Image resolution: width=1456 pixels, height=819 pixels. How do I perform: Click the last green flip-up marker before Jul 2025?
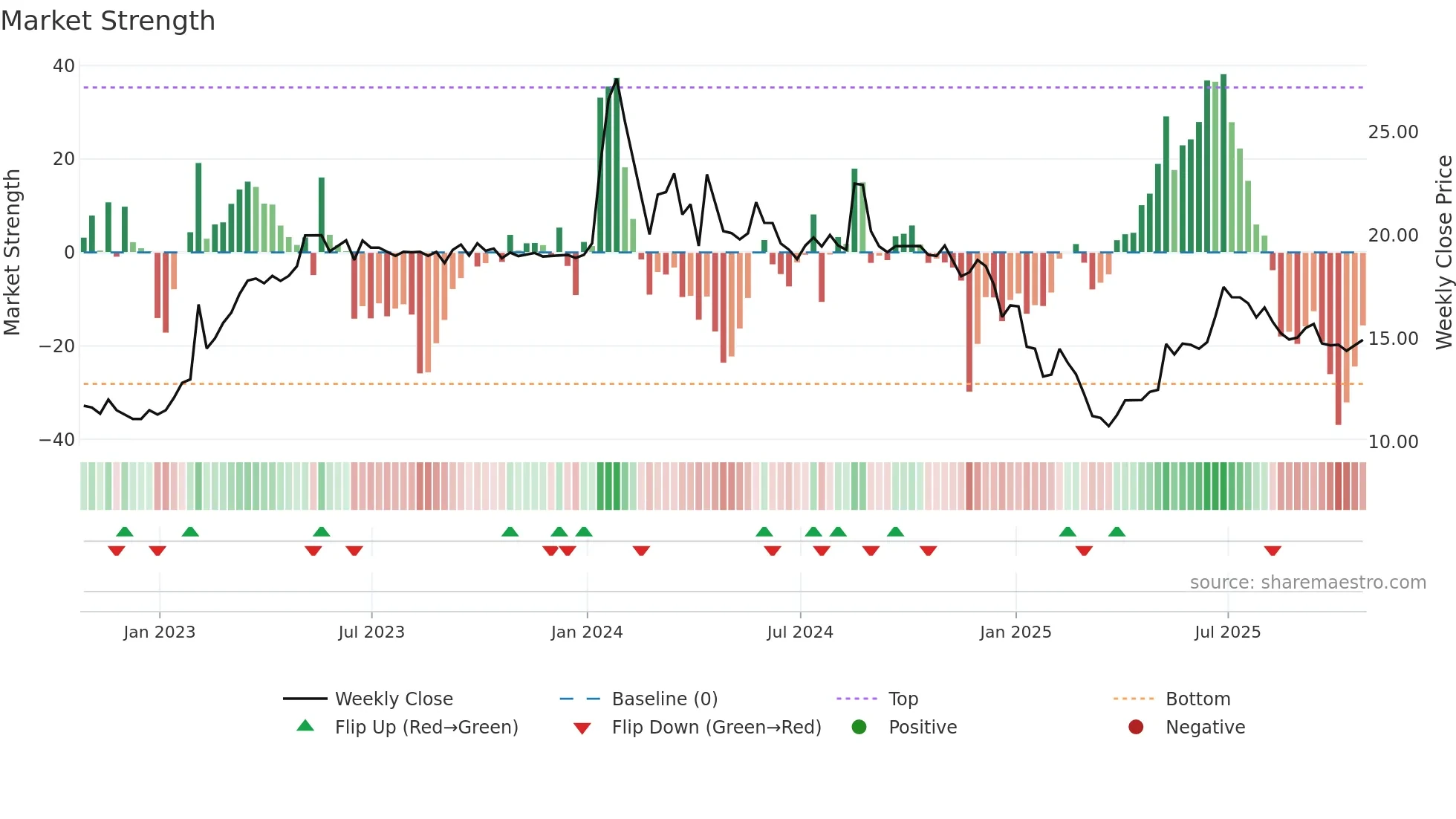click(1117, 531)
